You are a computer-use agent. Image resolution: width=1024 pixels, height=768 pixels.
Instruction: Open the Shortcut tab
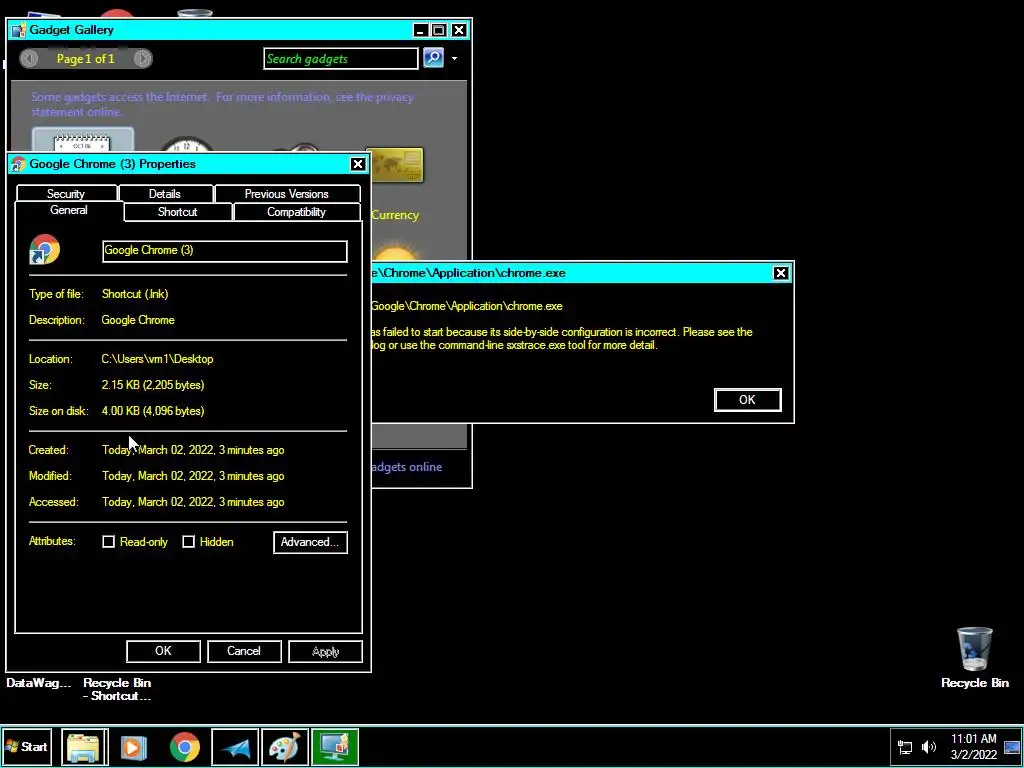pos(178,212)
